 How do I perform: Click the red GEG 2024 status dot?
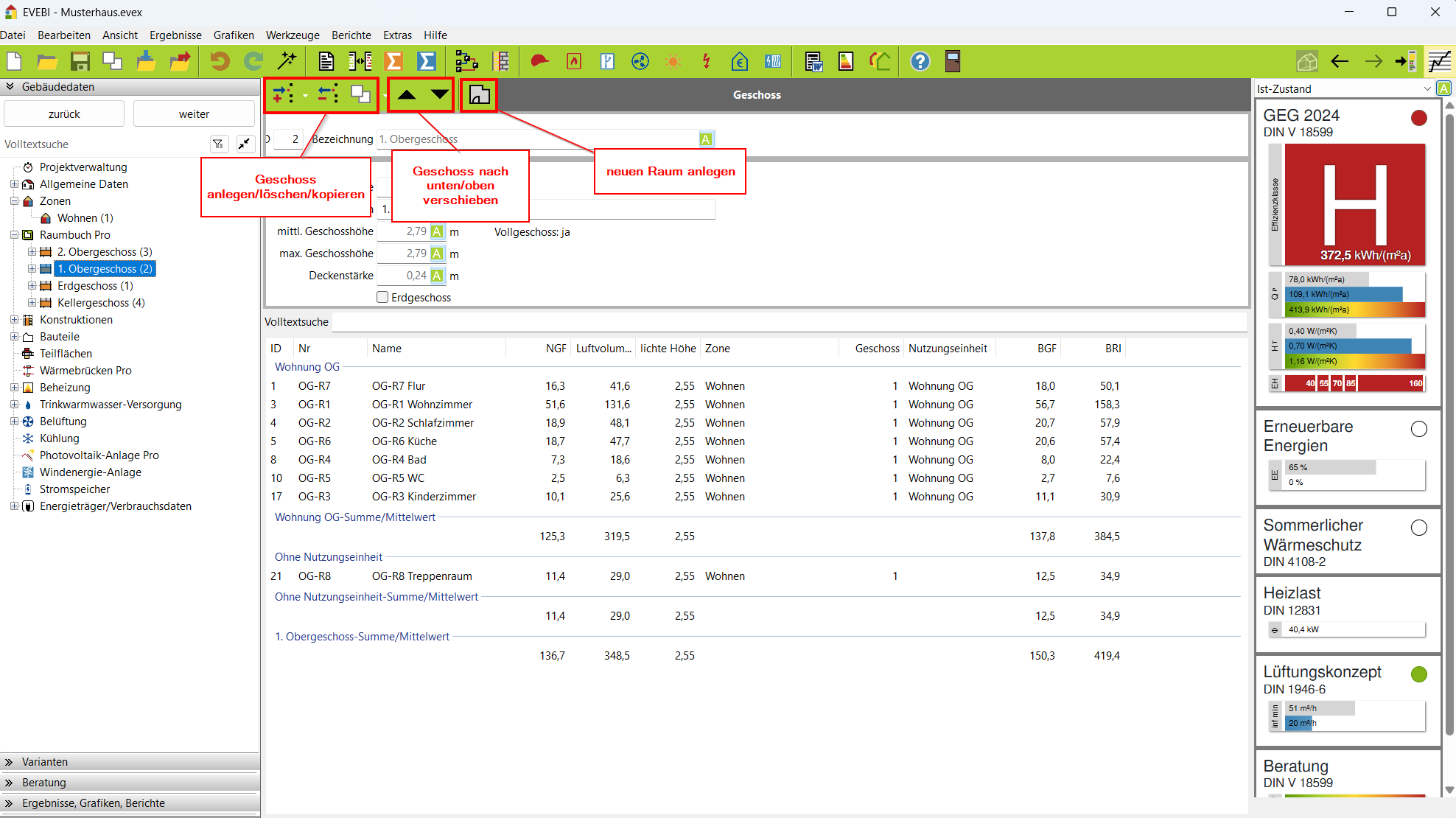click(1418, 118)
